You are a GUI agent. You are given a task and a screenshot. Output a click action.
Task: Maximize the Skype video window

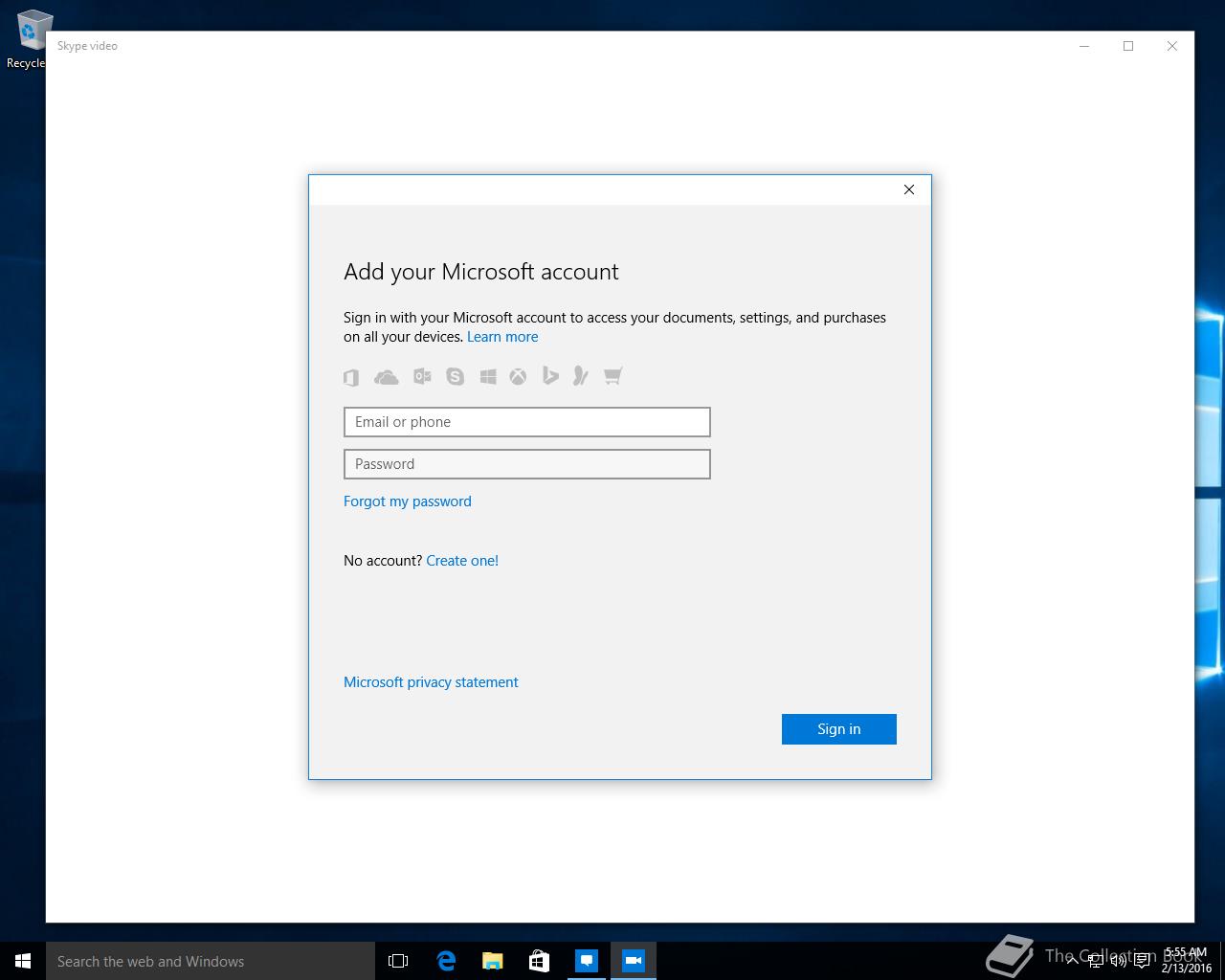click(x=1128, y=46)
